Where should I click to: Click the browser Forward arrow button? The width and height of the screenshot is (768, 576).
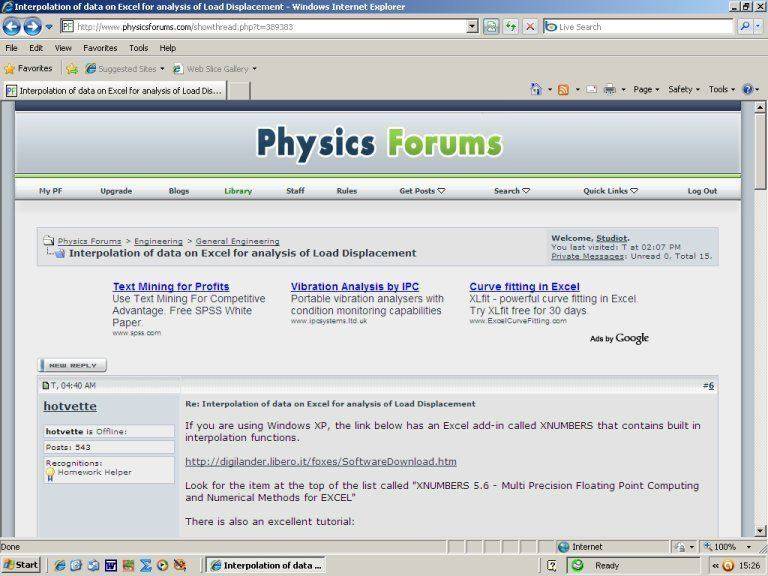(x=32, y=26)
